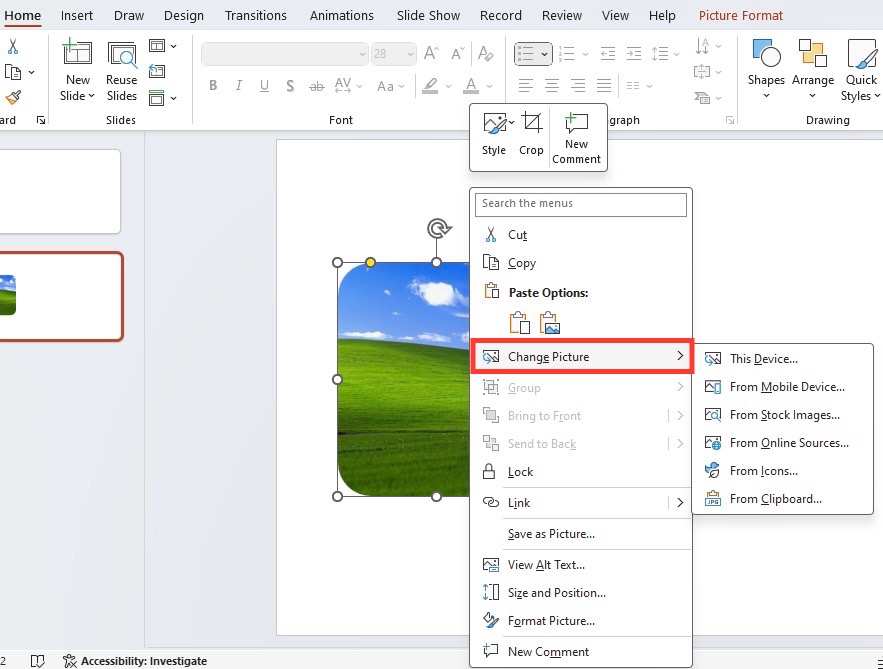Select the Crop tool in the mini toolbar
This screenshot has height=669, width=883.
click(531, 135)
